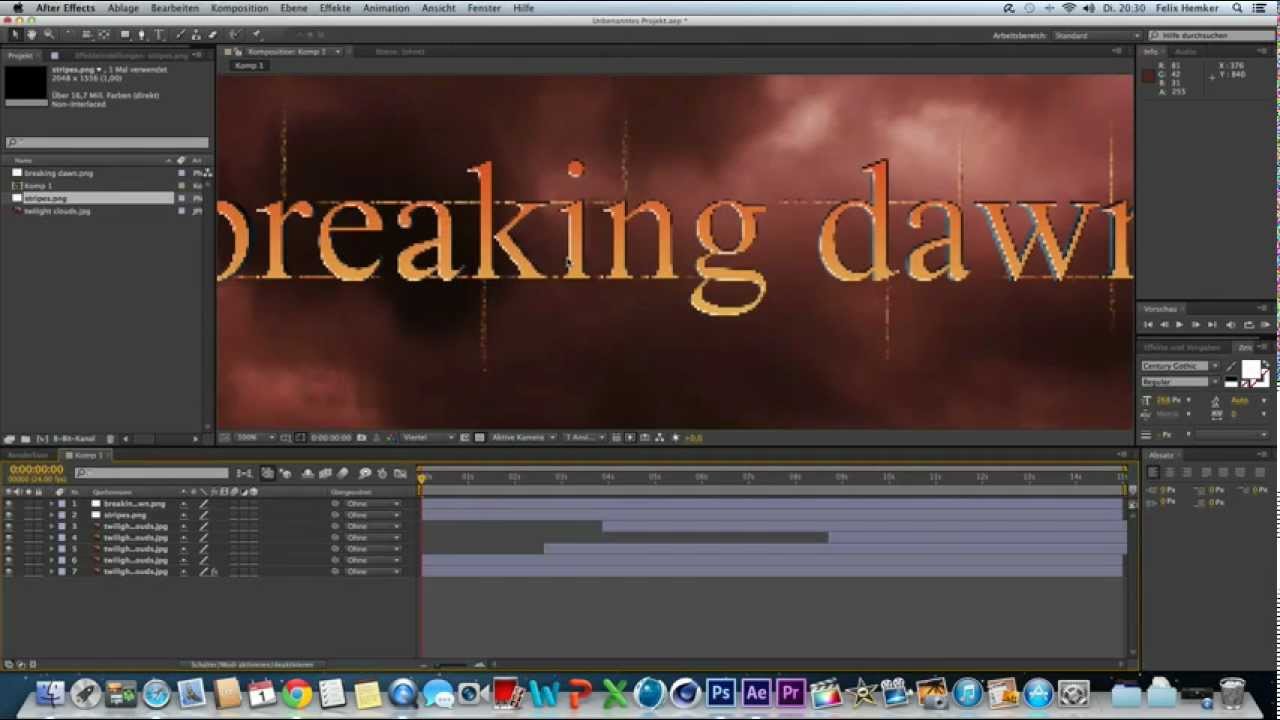Expand layer 2 stripes.png properties

pyautogui.click(x=51, y=515)
